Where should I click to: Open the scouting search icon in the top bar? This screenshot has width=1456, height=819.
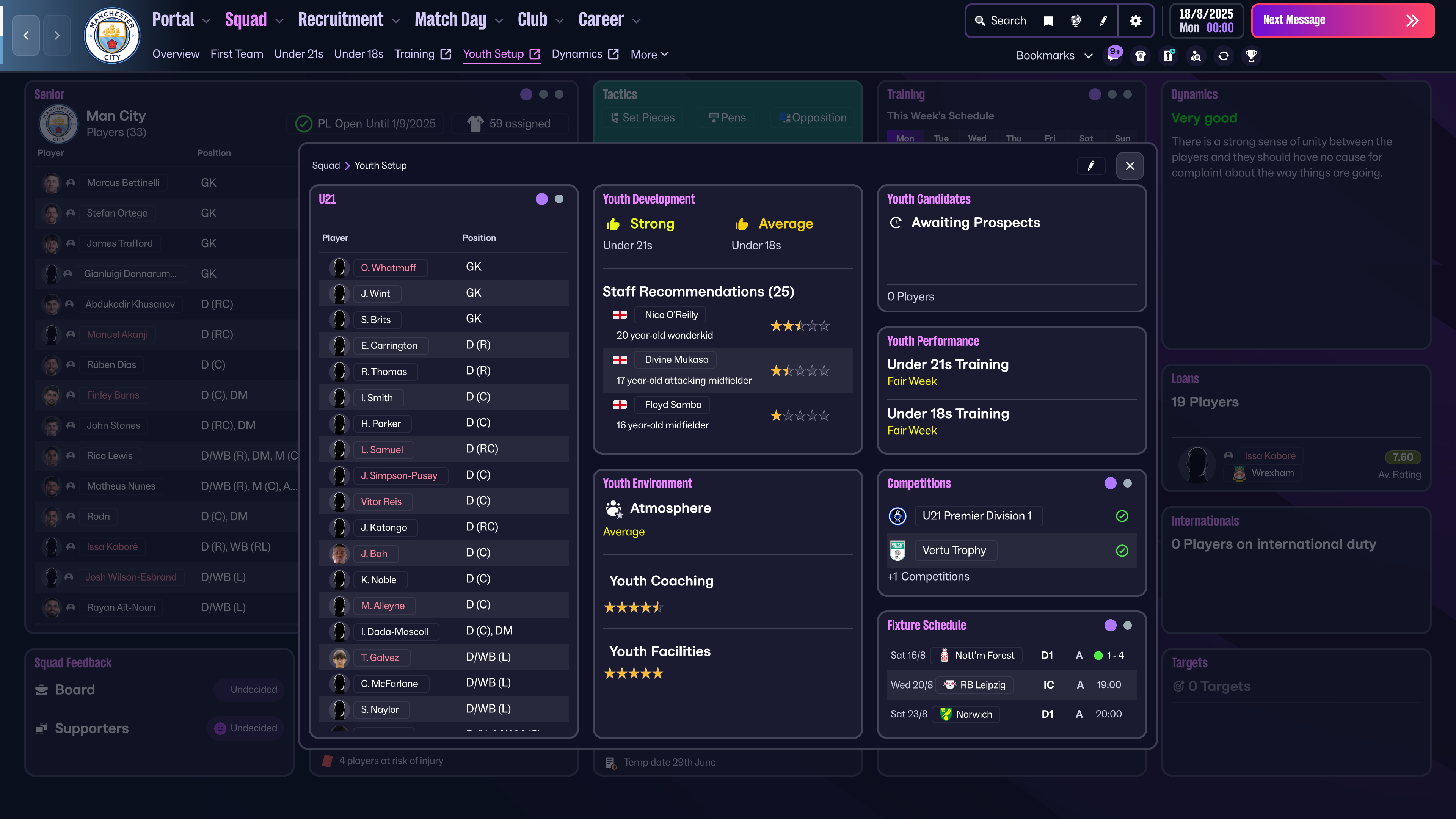click(1196, 56)
